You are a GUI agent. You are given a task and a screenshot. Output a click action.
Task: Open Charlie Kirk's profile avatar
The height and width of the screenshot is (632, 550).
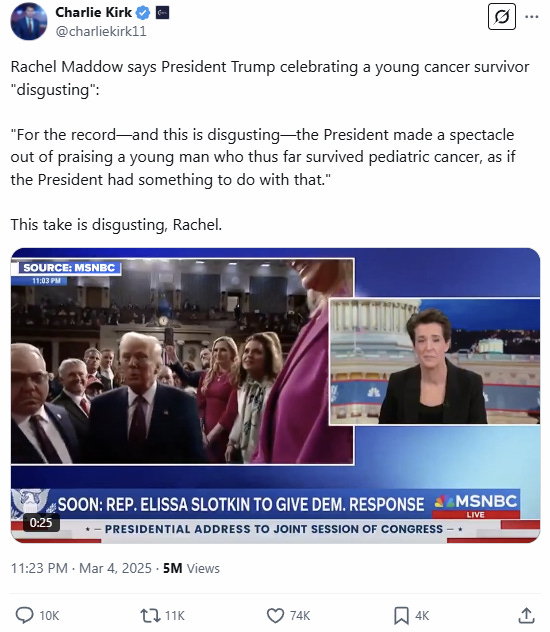click(x=29, y=21)
